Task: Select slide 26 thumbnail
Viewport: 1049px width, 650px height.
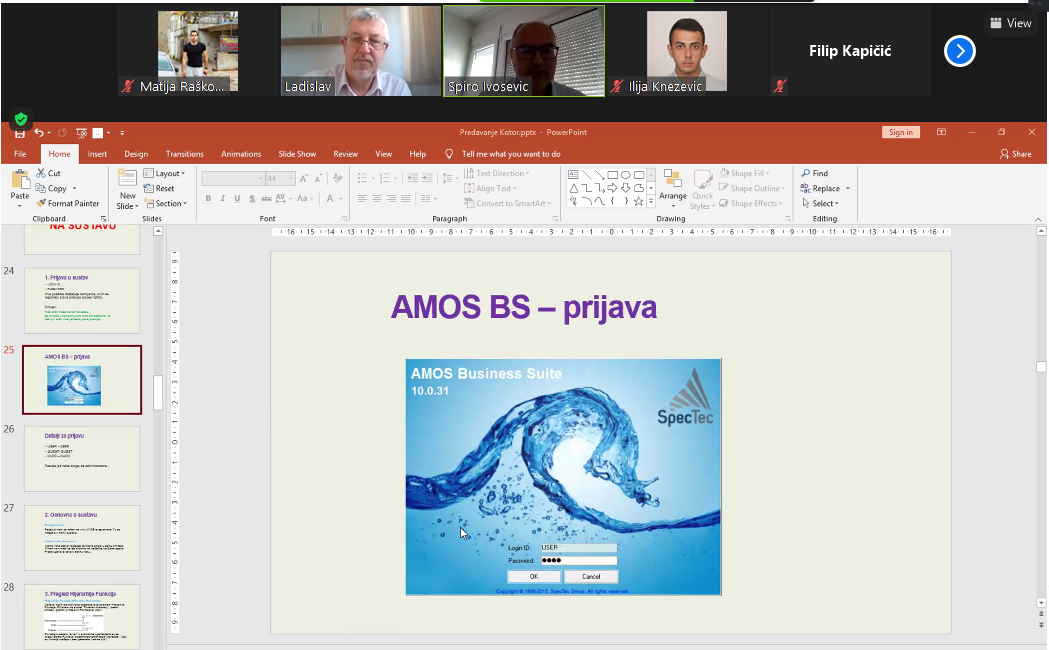Action: tap(82, 459)
